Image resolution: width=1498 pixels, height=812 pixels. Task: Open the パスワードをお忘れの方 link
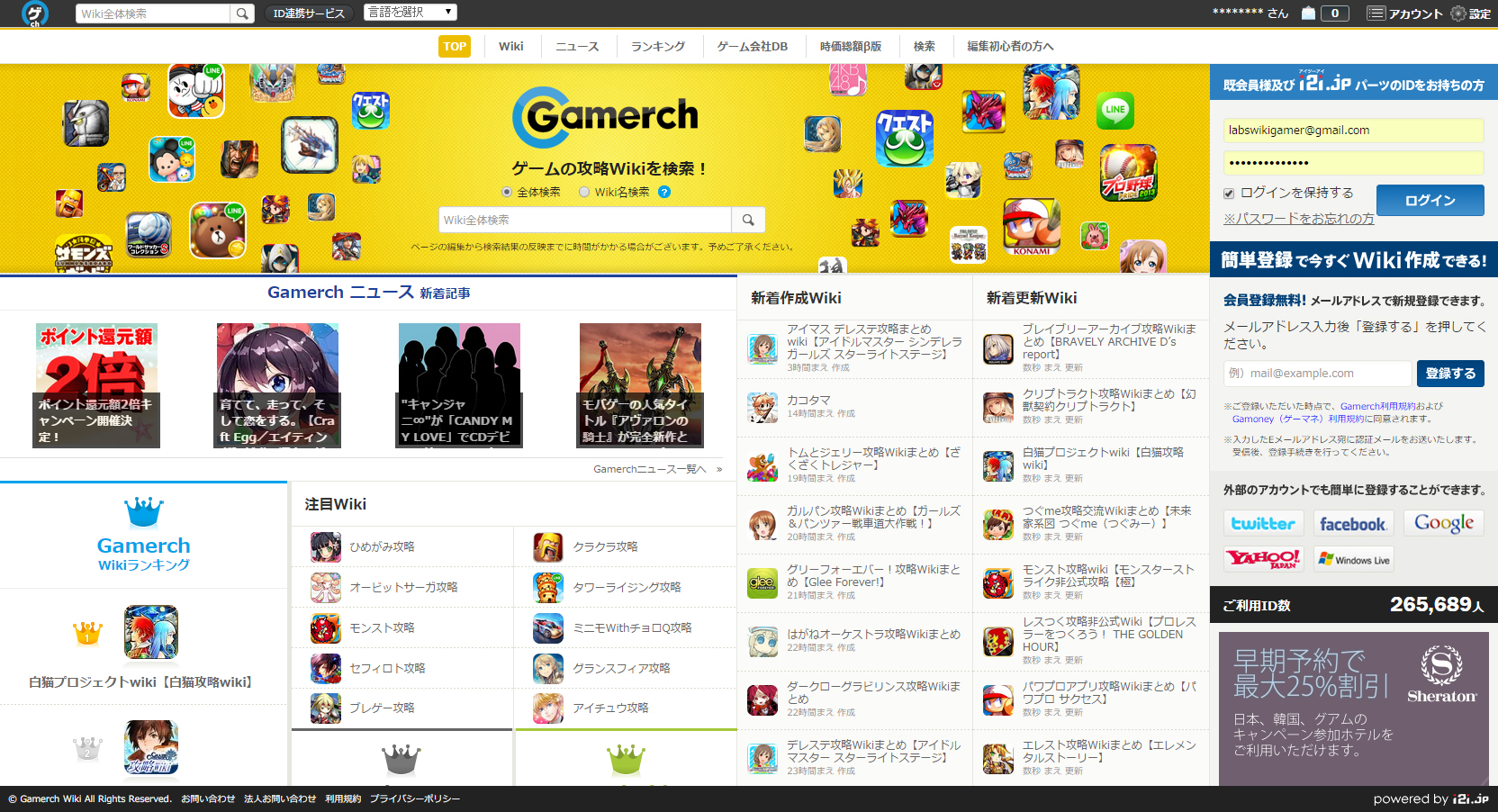(1298, 218)
